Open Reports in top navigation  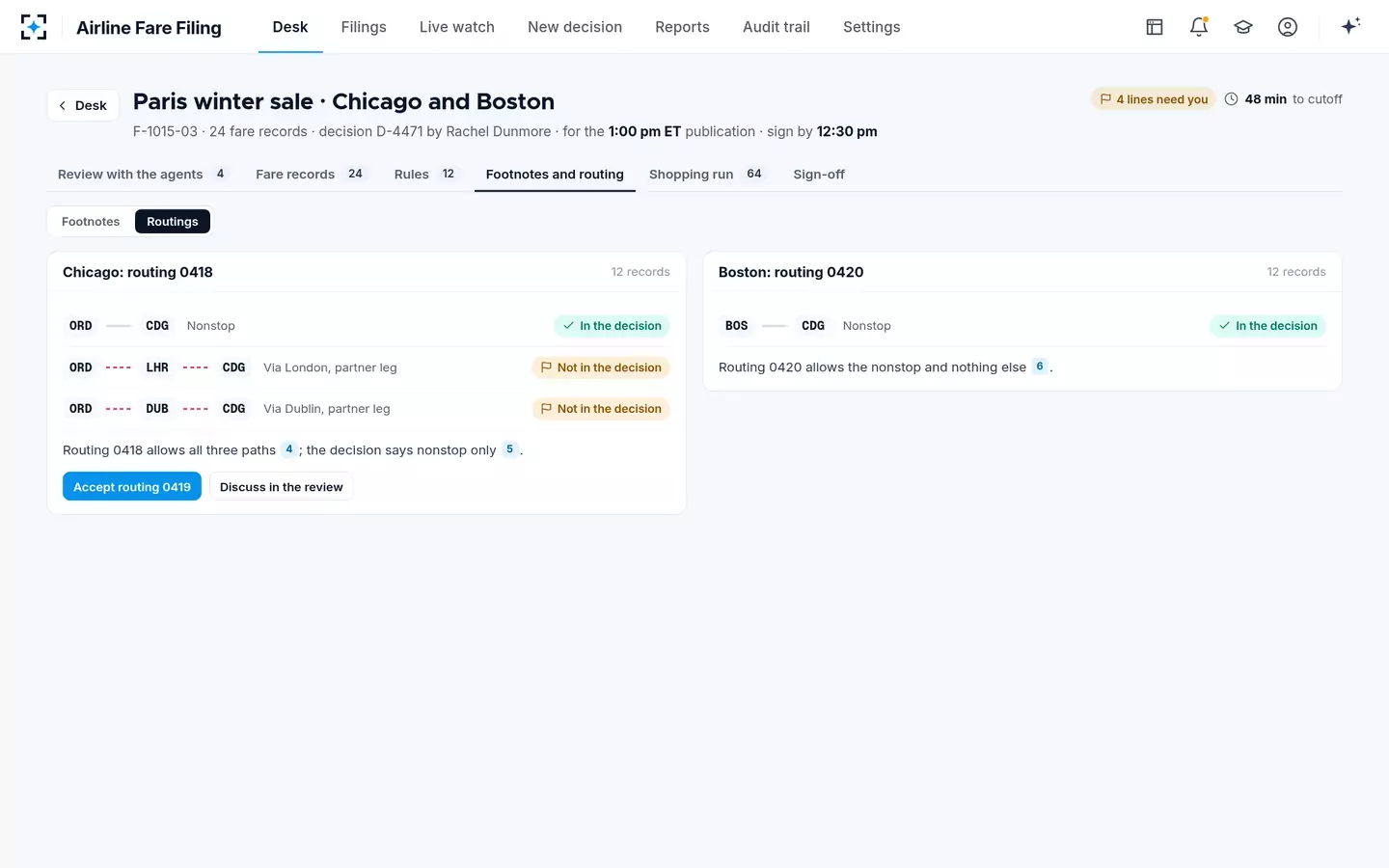click(x=682, y=27)
